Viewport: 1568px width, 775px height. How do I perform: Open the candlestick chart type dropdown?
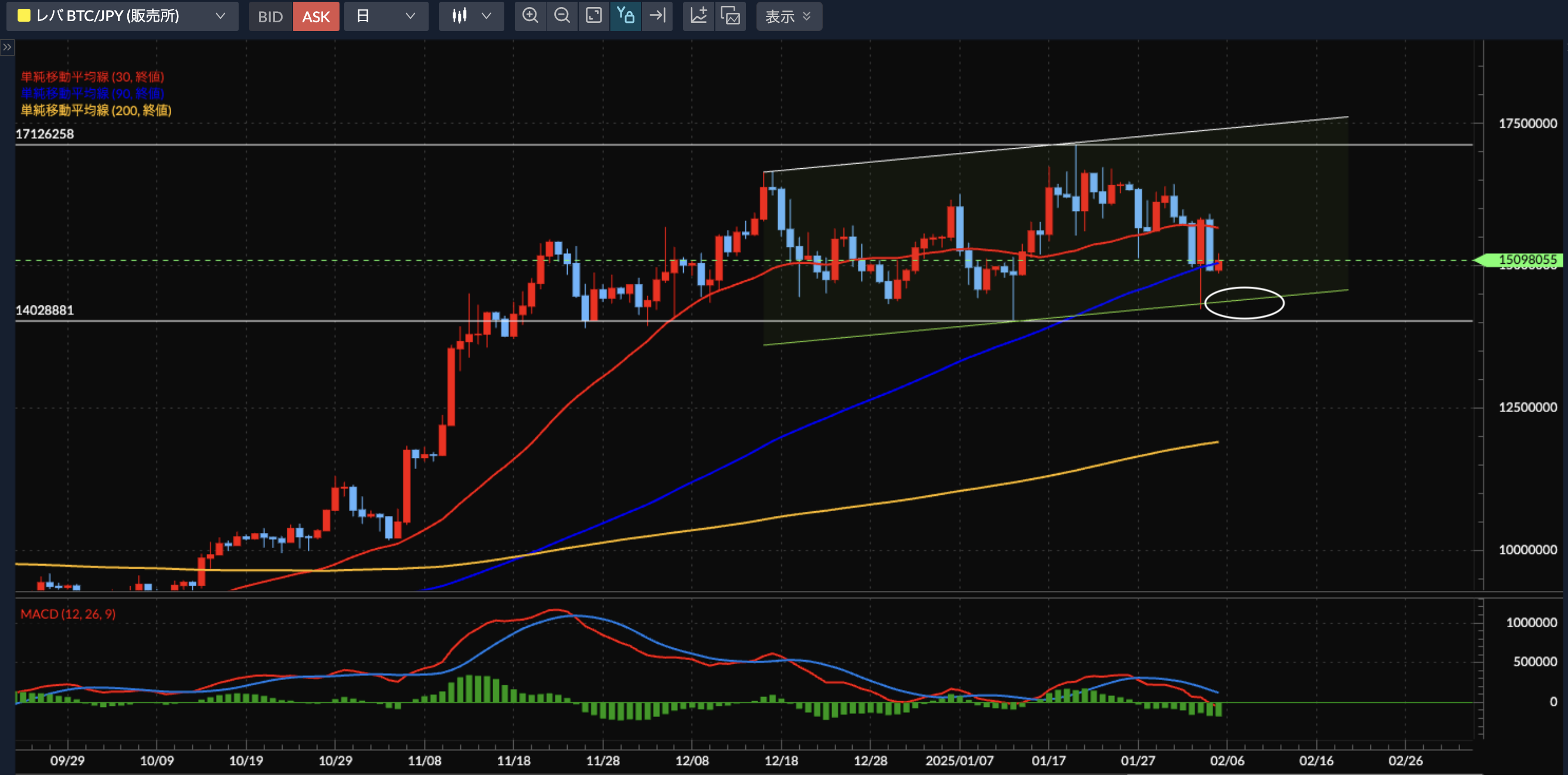pos(471,16)
